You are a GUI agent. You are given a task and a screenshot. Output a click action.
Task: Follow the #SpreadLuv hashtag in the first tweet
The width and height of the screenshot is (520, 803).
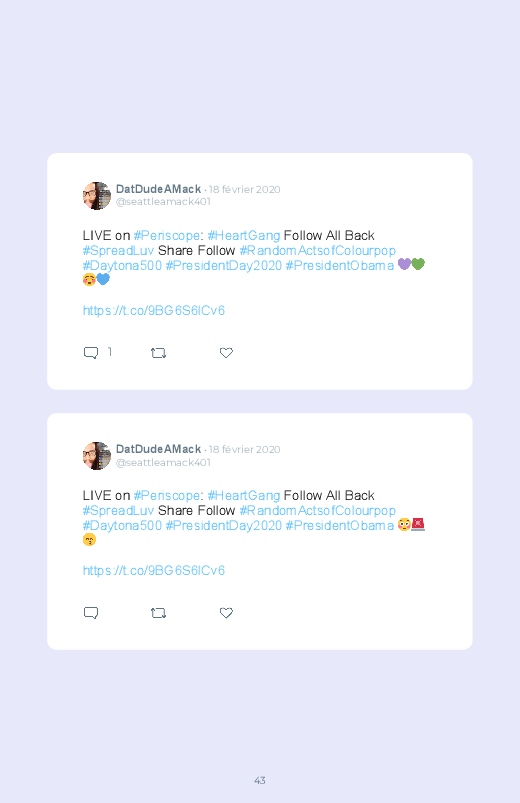tap(118, 250)
